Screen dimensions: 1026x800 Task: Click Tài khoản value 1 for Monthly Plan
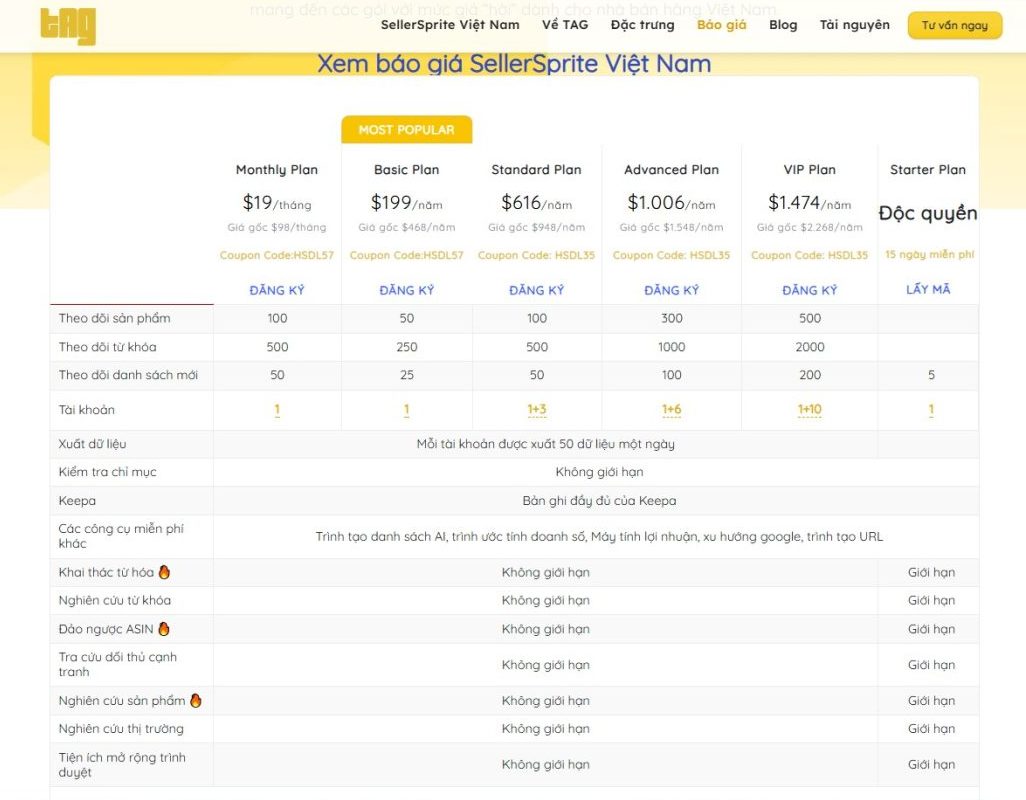tap(277, 409)
